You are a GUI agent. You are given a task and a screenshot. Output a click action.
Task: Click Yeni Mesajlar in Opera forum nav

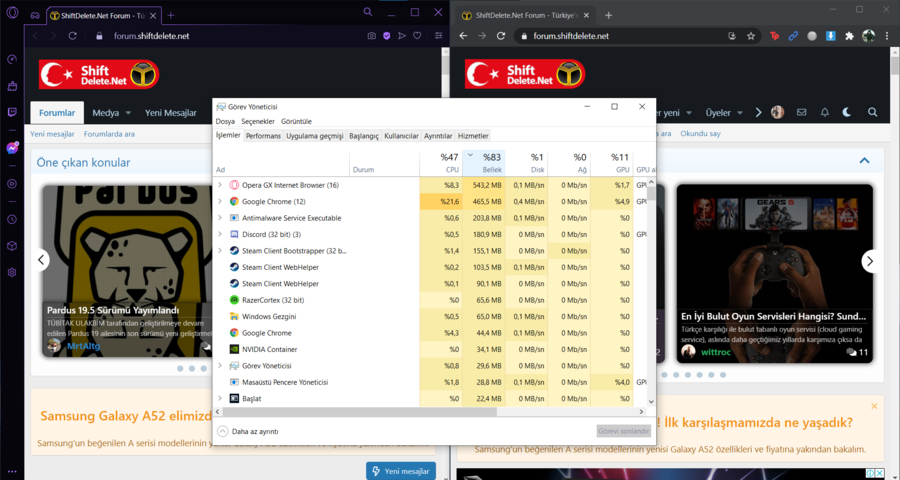[170, 113]
